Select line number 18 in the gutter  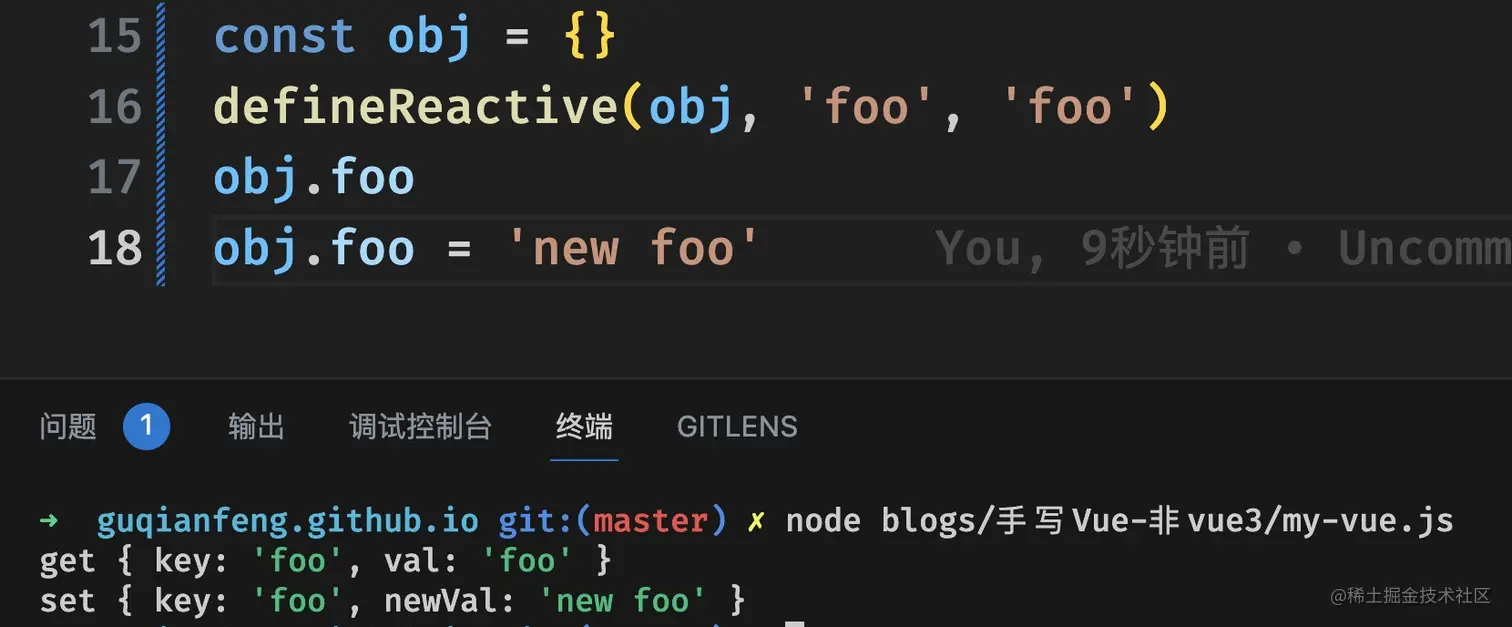coord(115,249)
